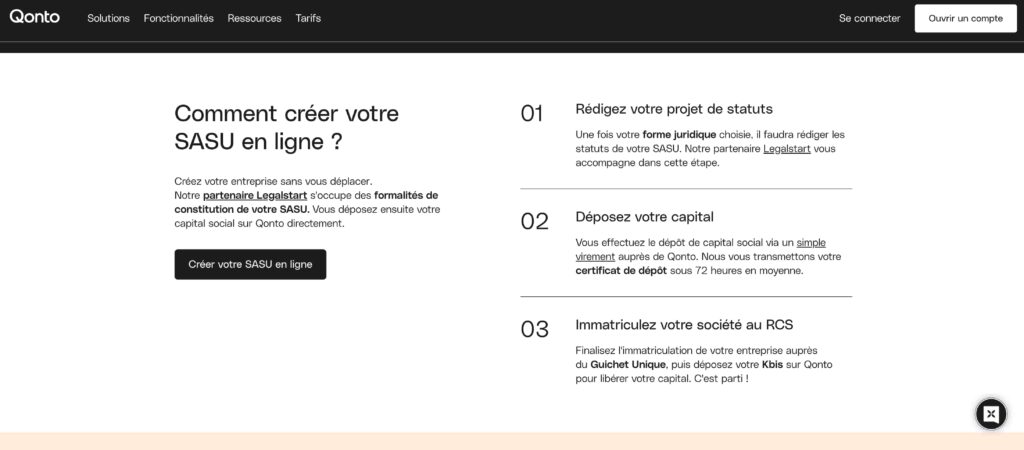Click the bold word Kbis
The image size is (1024, 450).
(x=772, y=364)
